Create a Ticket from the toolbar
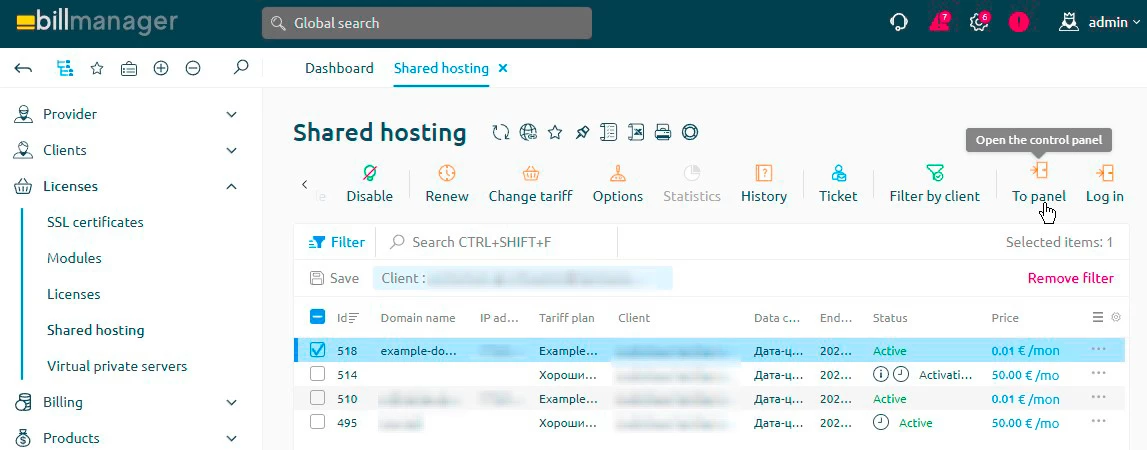 [x=838, y=173]
